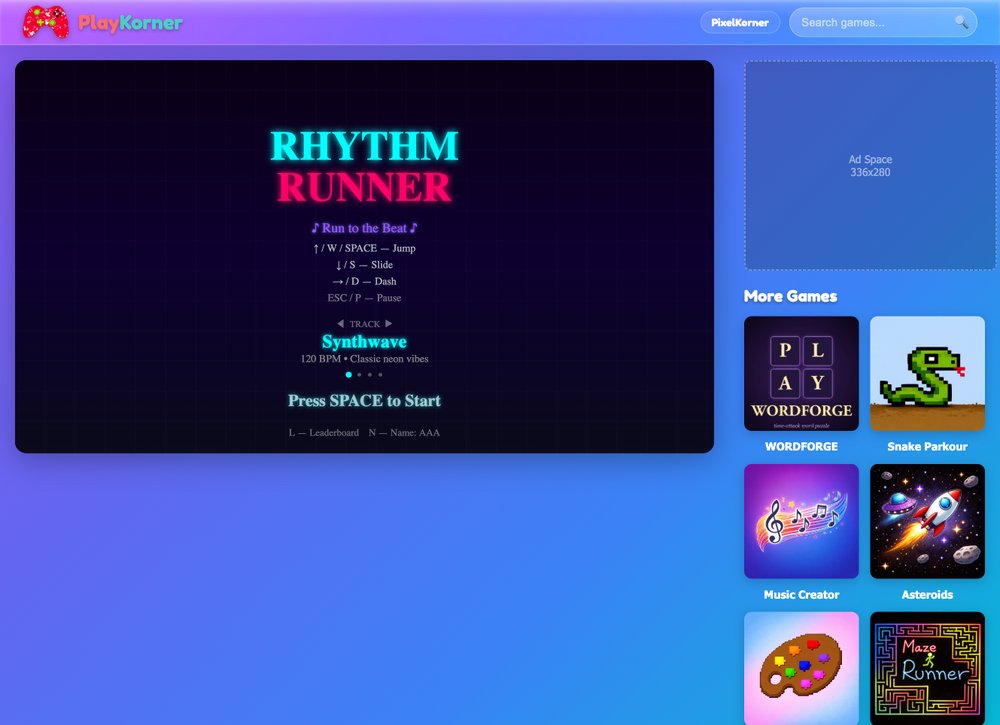Click the Synthwave track name

tap(364, 342)
